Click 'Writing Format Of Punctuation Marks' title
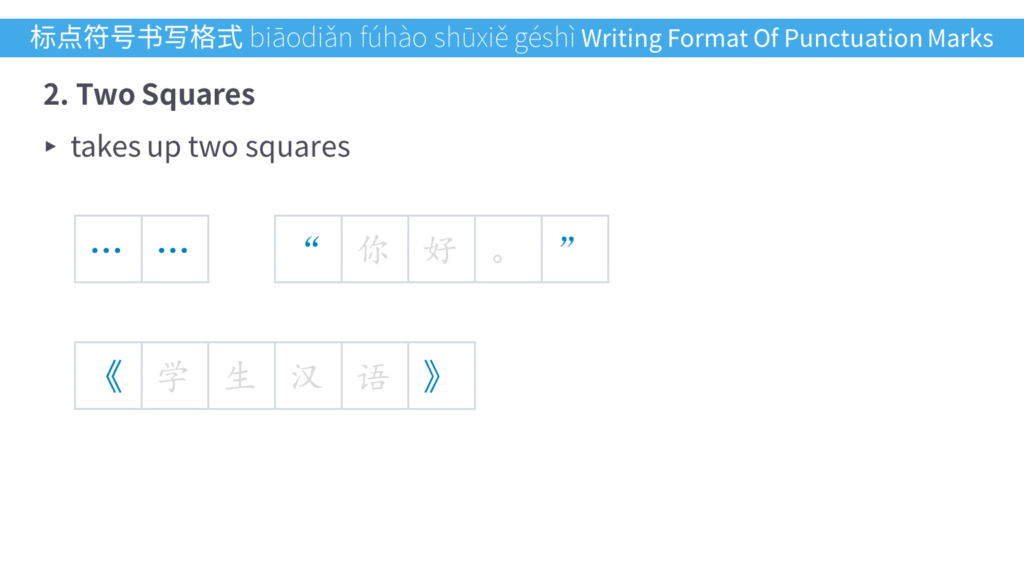 coord(787,39)
